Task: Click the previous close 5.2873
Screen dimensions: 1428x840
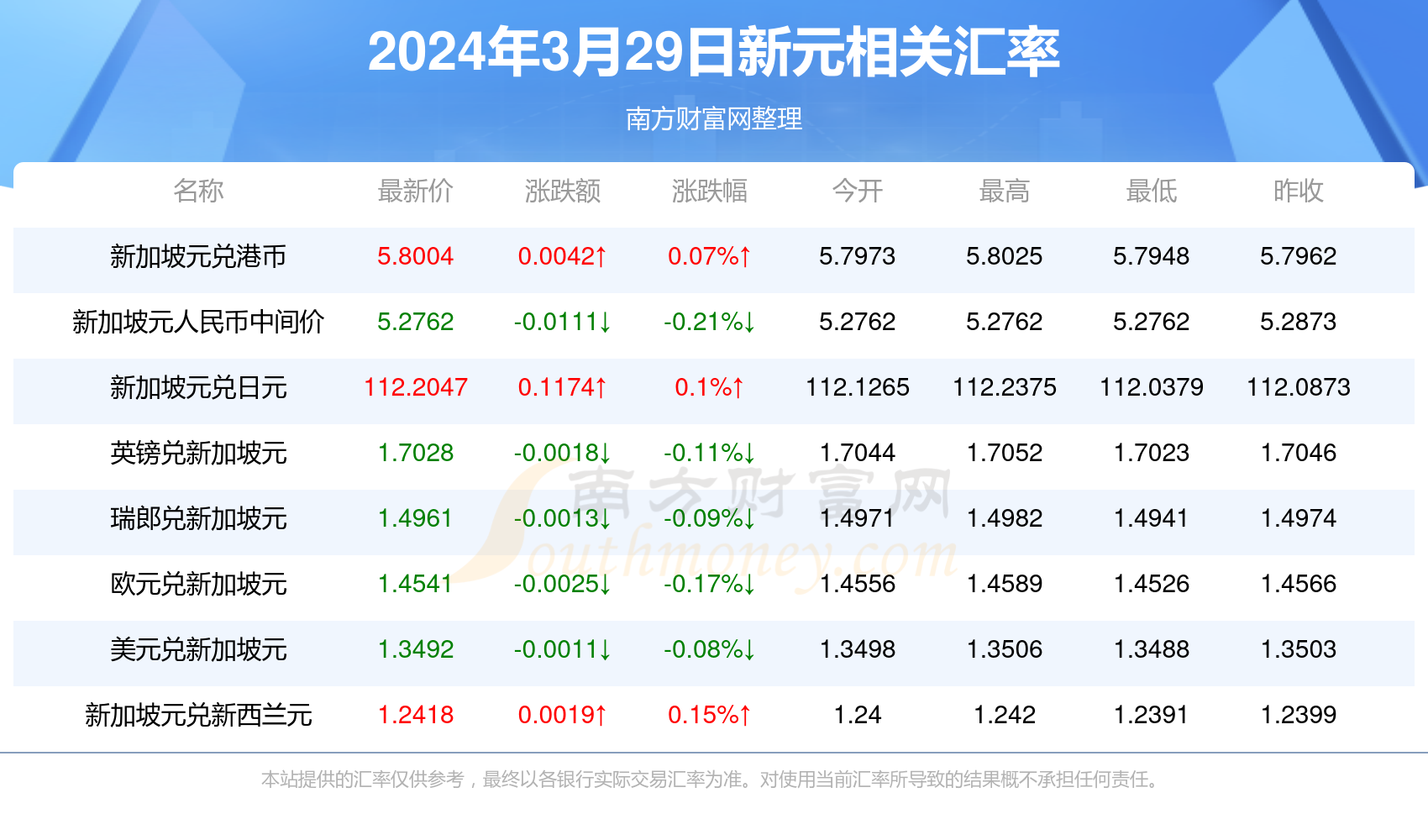Action: click(1299, 322)
